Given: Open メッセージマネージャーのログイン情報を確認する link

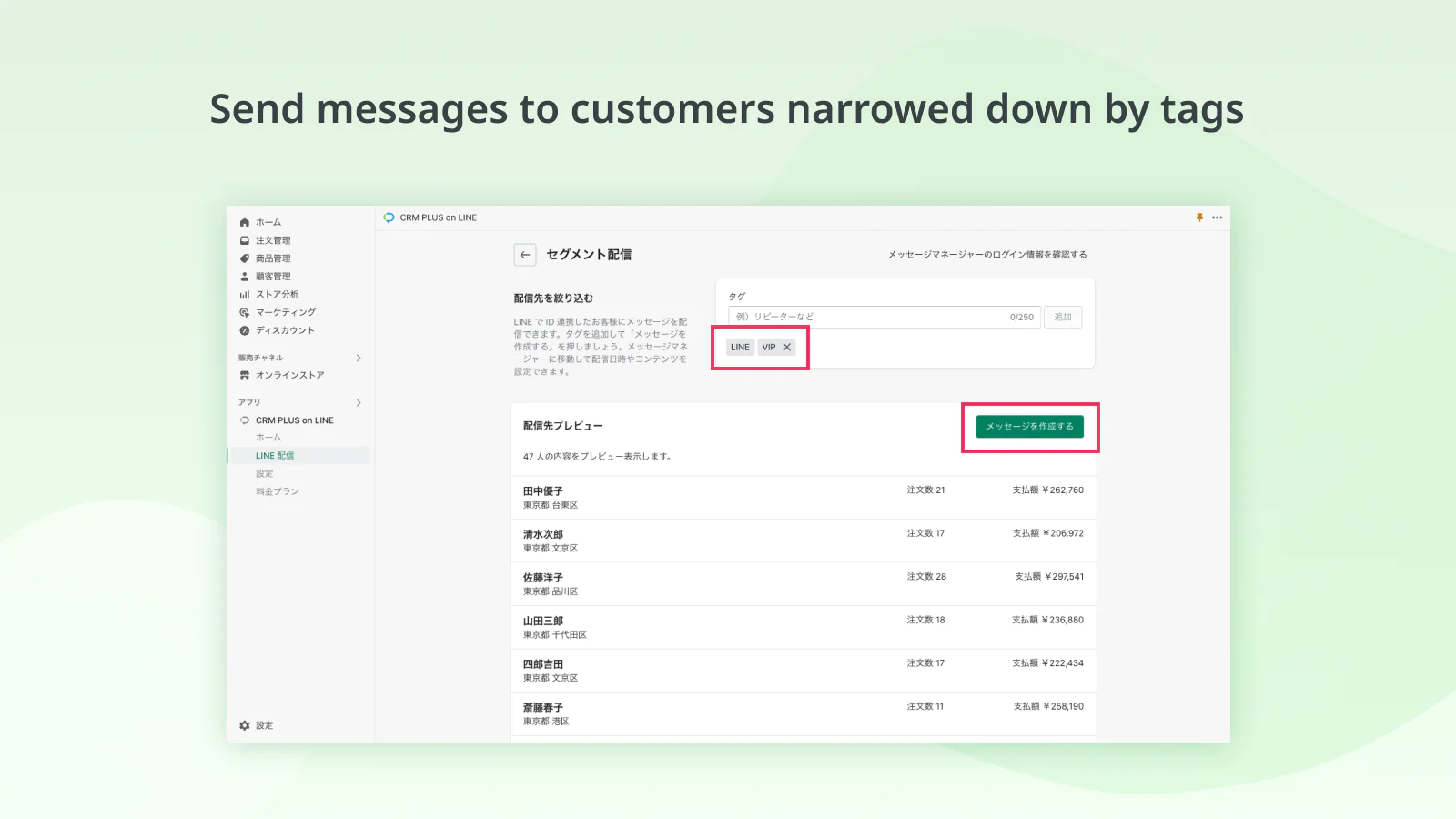Looking at the screenshot, I should (987, 255).
